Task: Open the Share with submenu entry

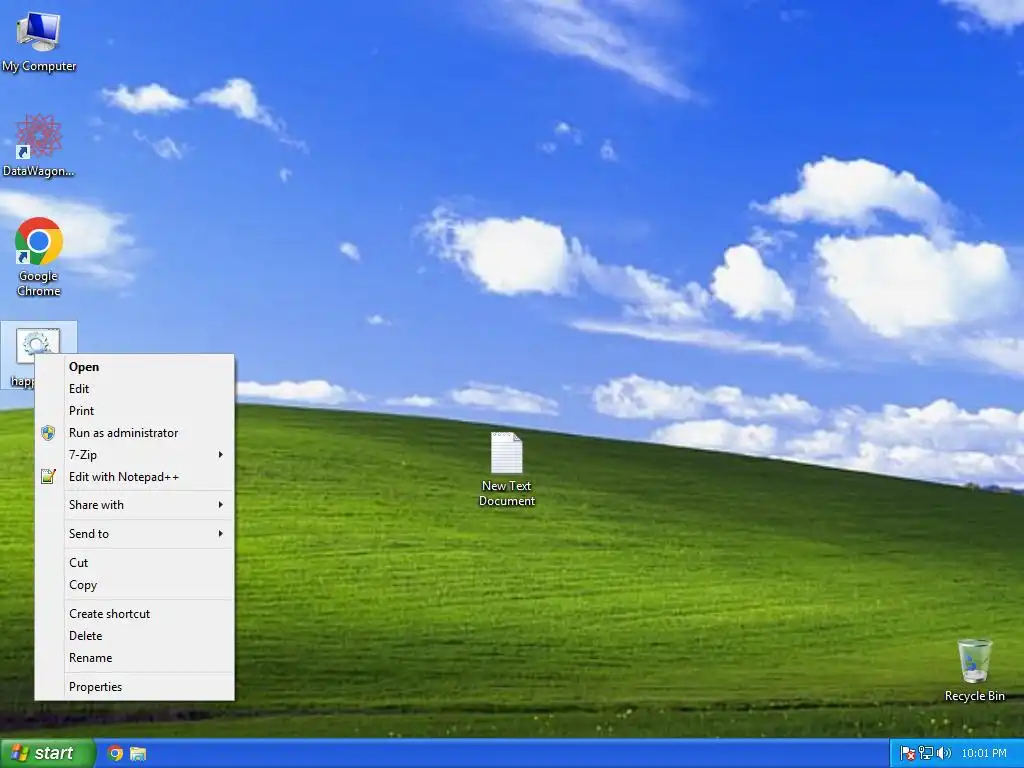Action: (135, 505)
